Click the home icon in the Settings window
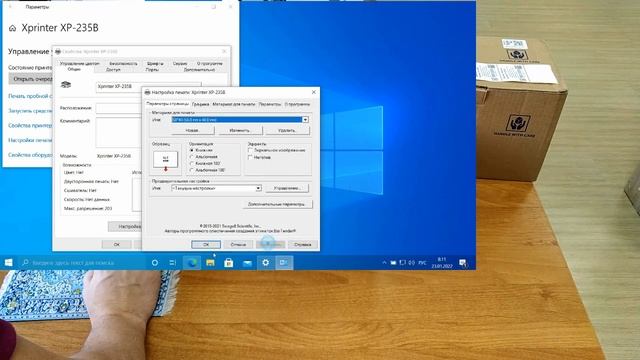 tap(13, 28)
